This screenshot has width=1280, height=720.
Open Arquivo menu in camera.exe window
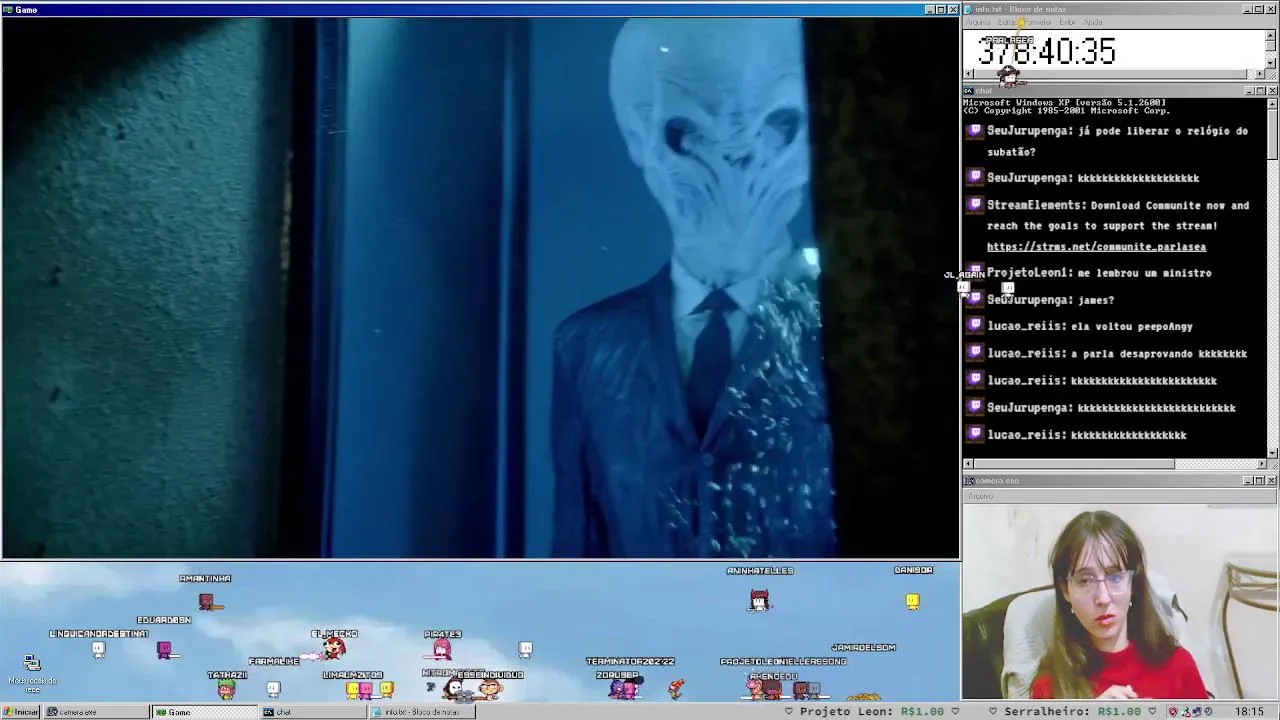click(x=980, y=496)
